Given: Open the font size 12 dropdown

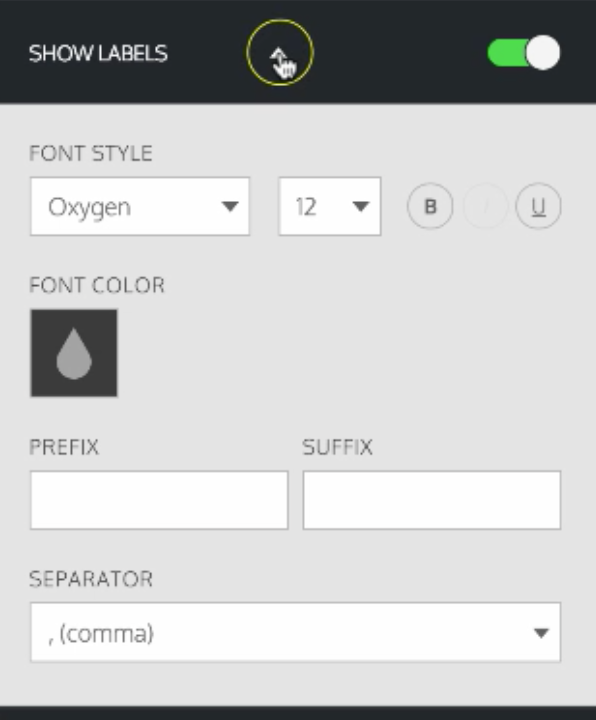Looking at the screenshot, I should tap(330, 207).
